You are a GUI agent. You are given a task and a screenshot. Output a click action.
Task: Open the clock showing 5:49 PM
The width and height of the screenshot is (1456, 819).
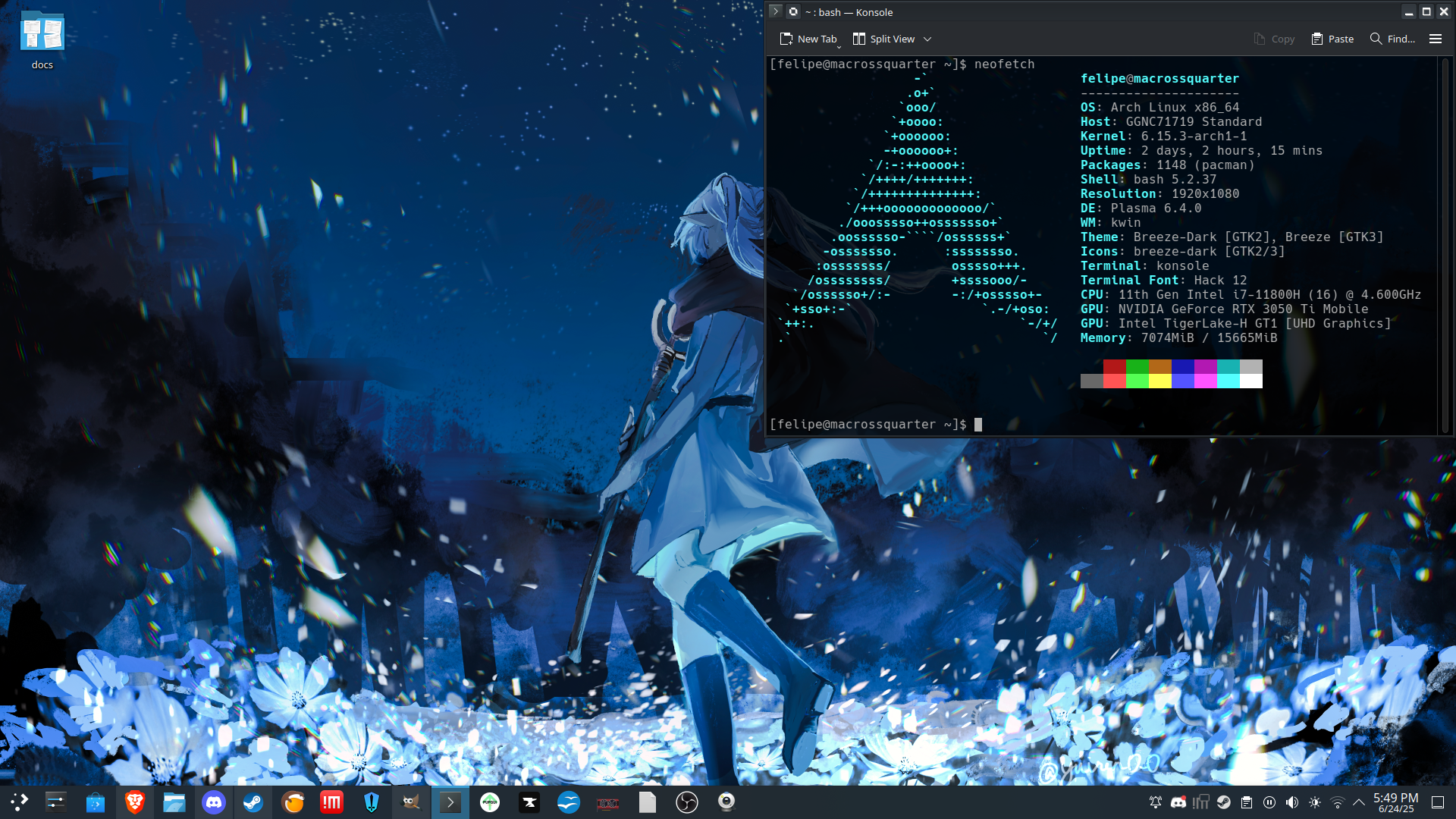1396,802
